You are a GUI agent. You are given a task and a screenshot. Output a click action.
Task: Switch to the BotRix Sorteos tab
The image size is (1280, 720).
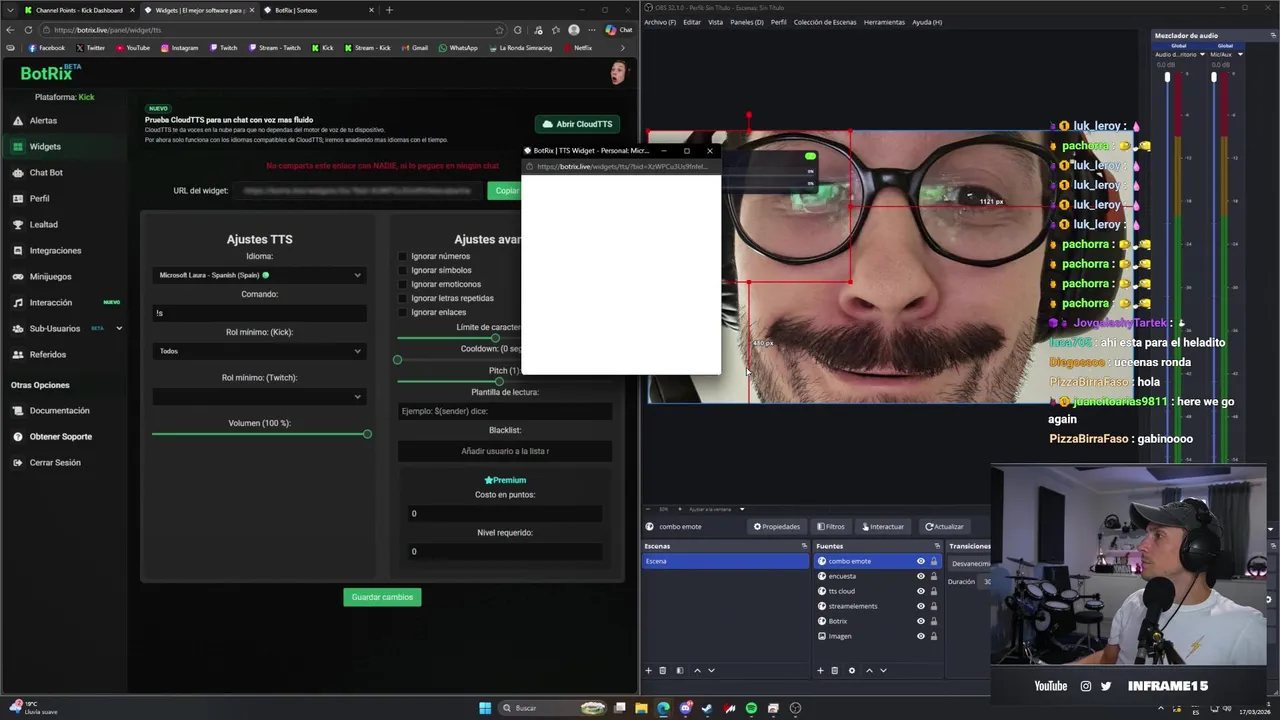click(x=320, y=10)
